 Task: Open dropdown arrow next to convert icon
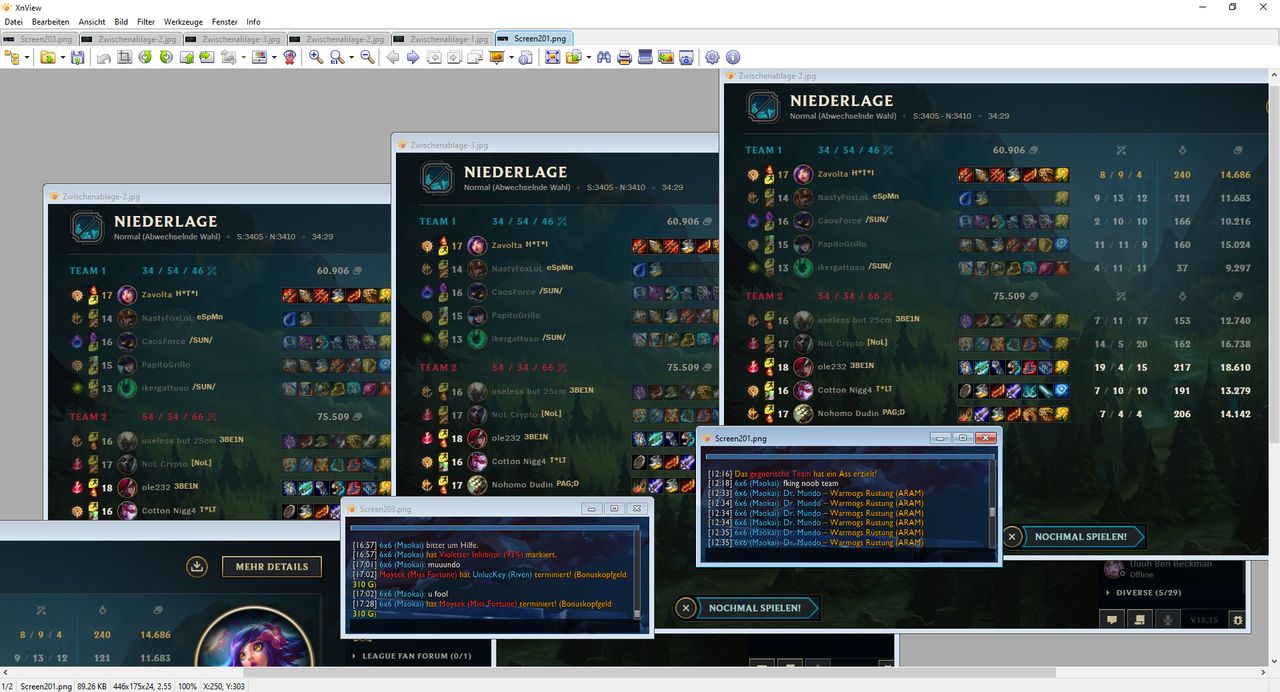tap(243, 58)
